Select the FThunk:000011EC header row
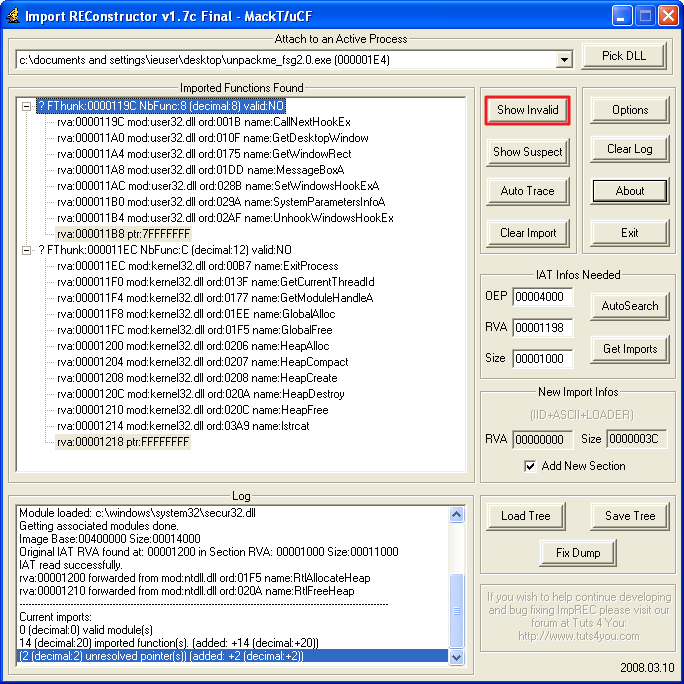The width and height of the screenshot is (684, 684). pyautogui.click(x=164, y=250)
